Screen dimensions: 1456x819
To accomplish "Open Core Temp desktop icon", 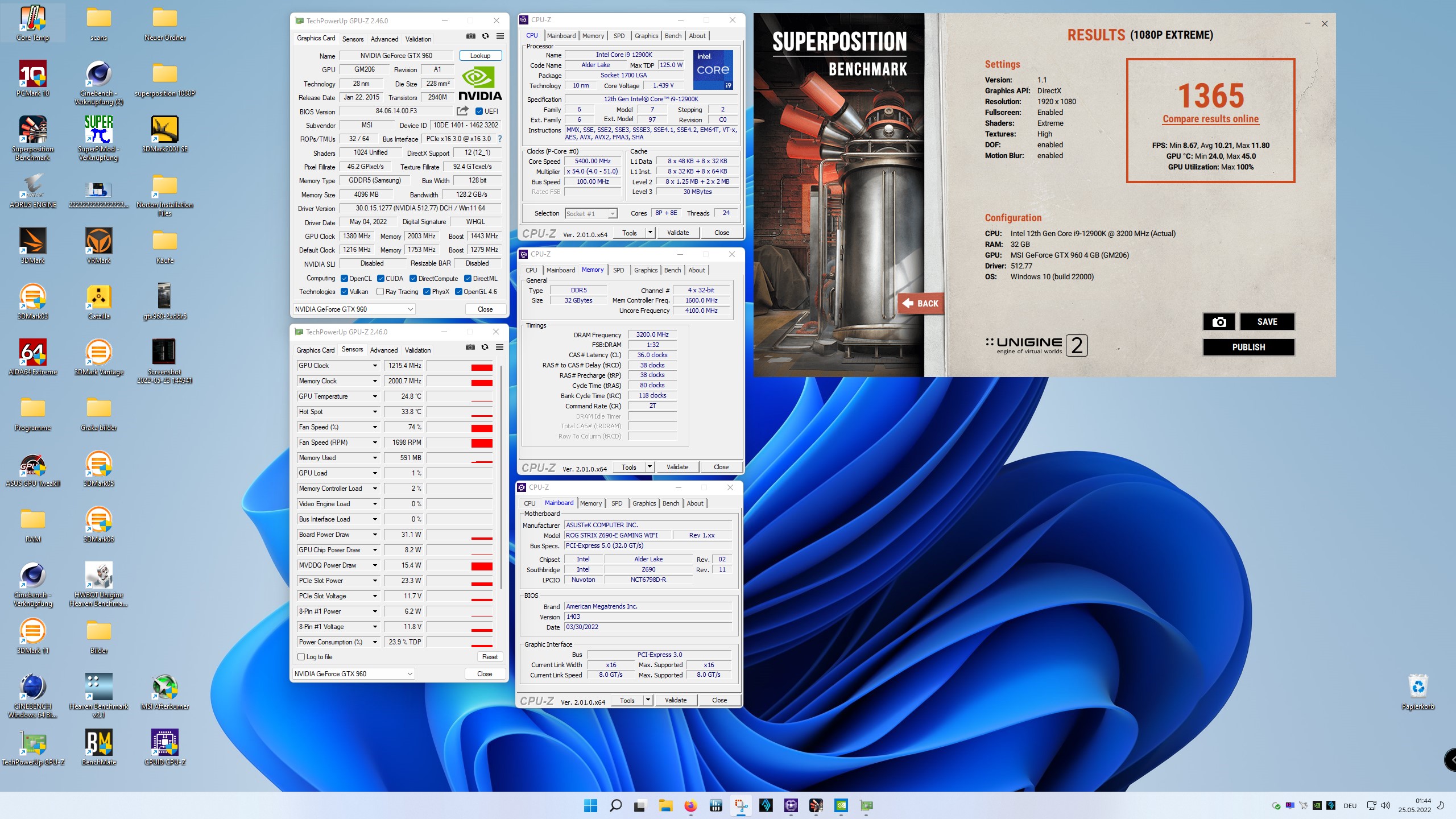I will [x=32, y=24].
